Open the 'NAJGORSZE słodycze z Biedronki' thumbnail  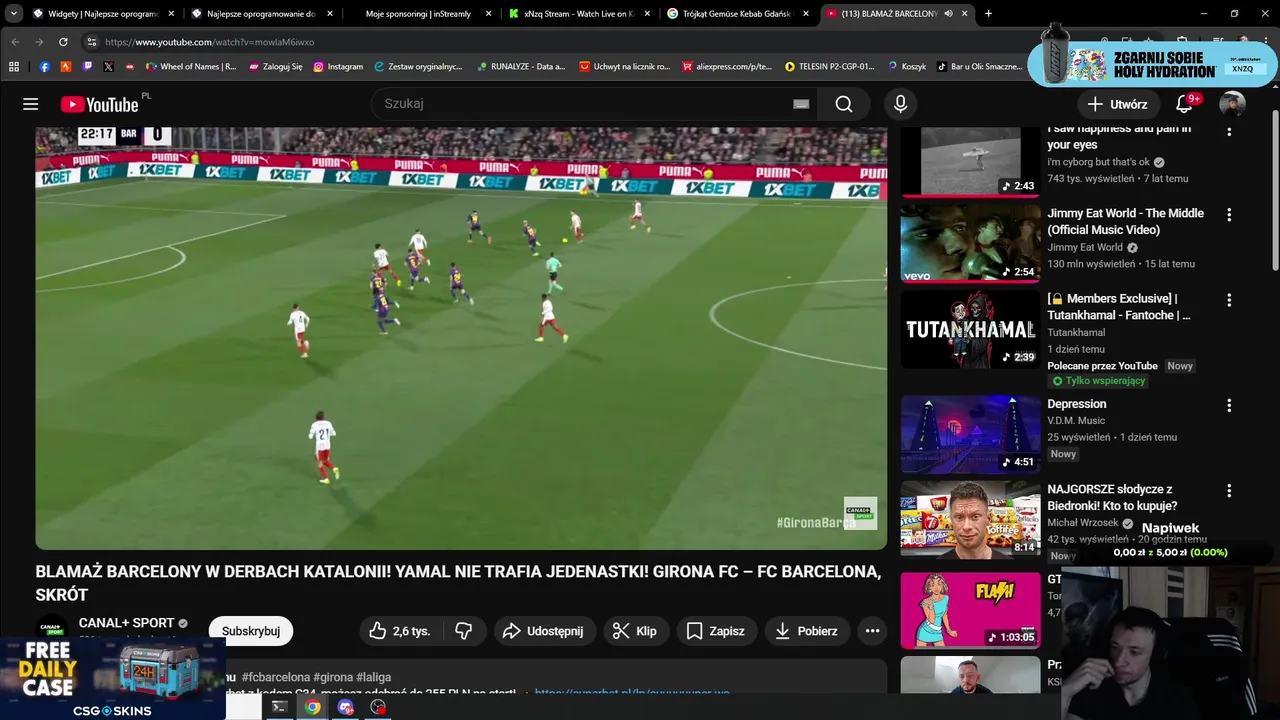coord(970,520)
